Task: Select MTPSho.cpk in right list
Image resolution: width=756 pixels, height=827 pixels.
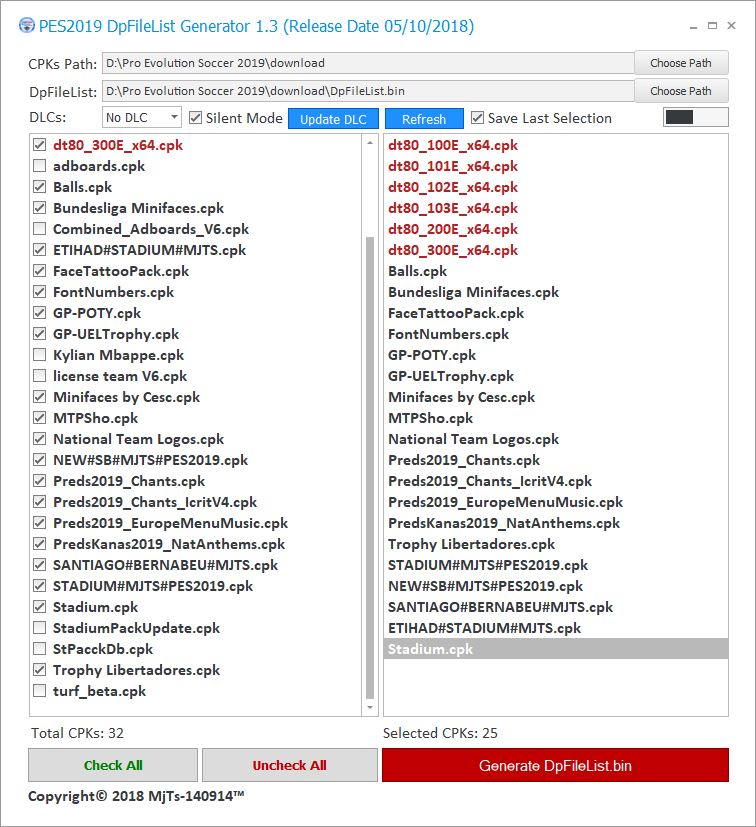Action: click(x=430, y=418)
